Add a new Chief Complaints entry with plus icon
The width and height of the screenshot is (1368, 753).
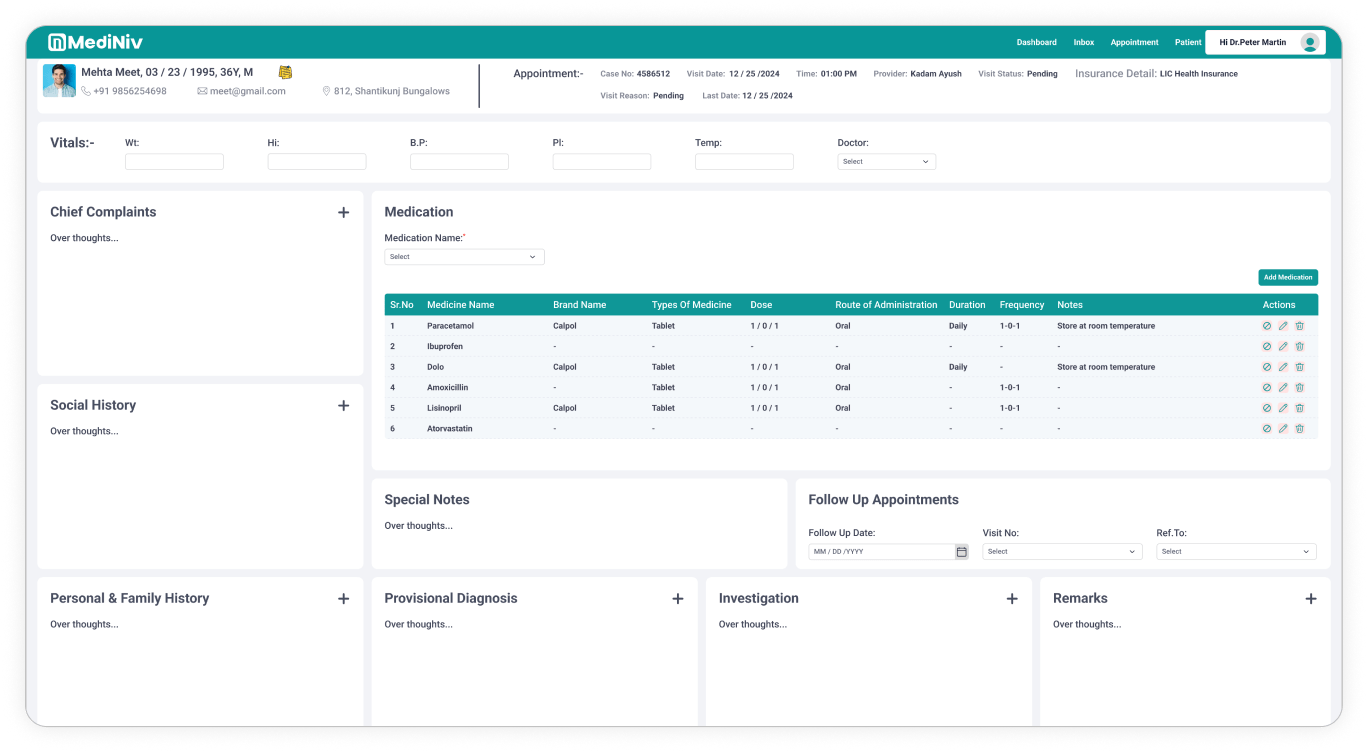(x=343, y=213)
